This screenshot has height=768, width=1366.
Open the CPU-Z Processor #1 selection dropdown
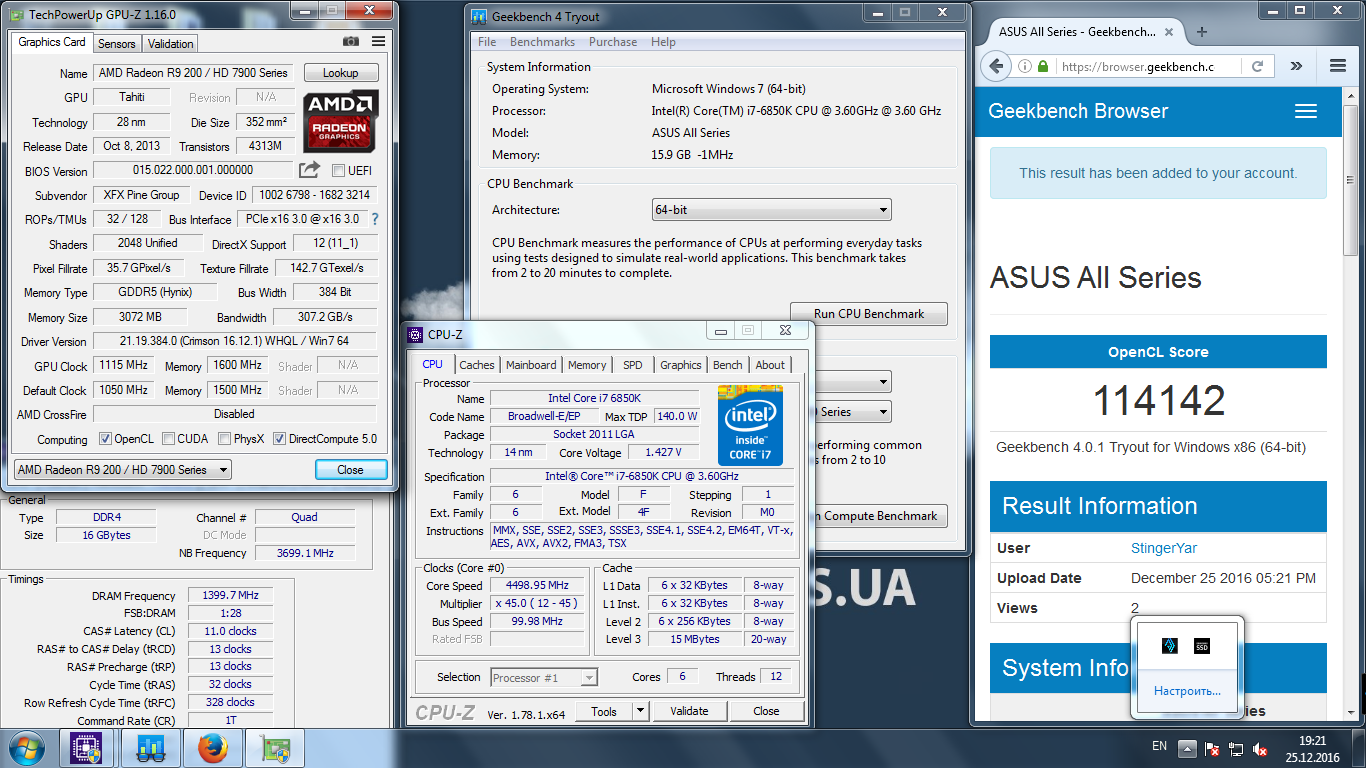(544, 677)
